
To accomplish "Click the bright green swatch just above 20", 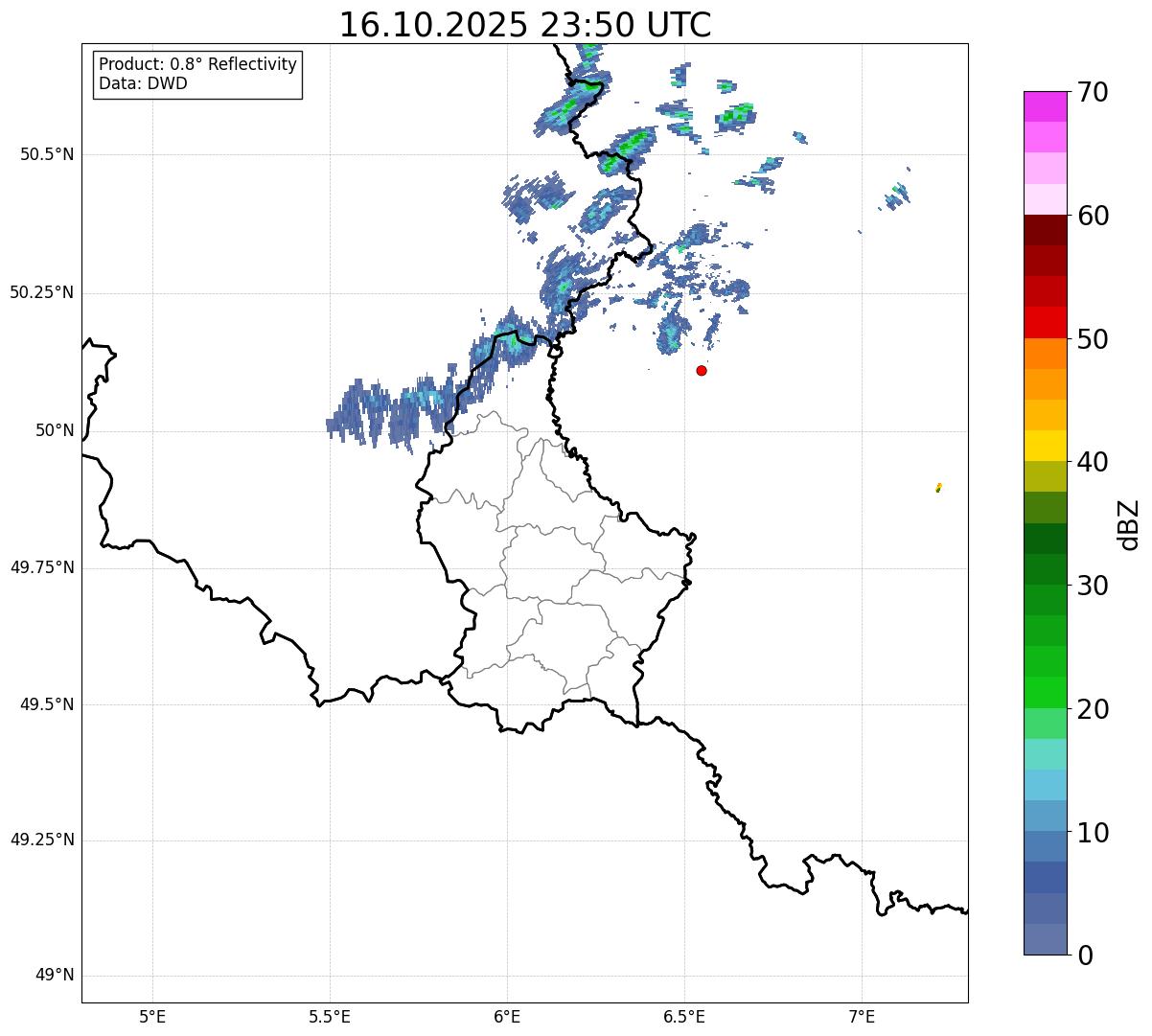I will tap(1046, 693).
